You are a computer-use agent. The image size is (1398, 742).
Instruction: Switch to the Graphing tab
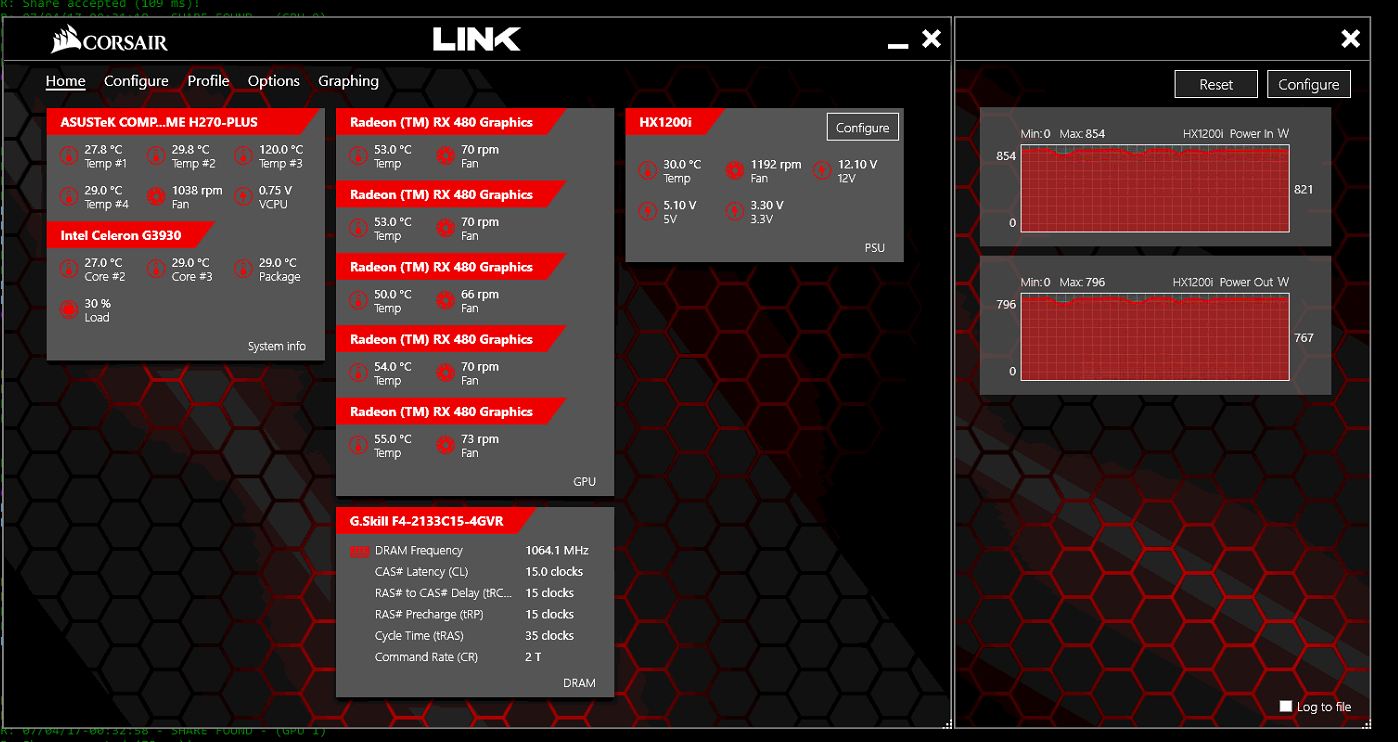(x=348, y=81)
